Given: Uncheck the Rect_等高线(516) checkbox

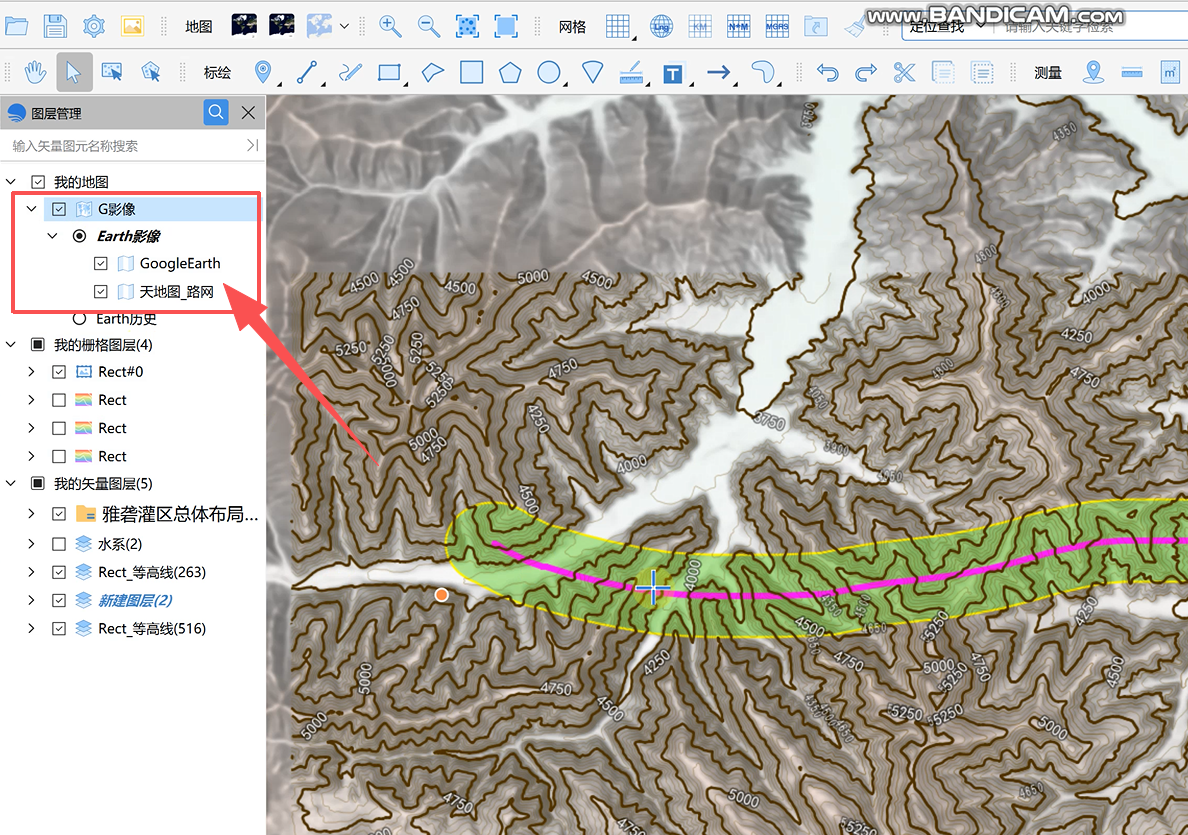Looking at the screenshot, I should tap(59, 628).
